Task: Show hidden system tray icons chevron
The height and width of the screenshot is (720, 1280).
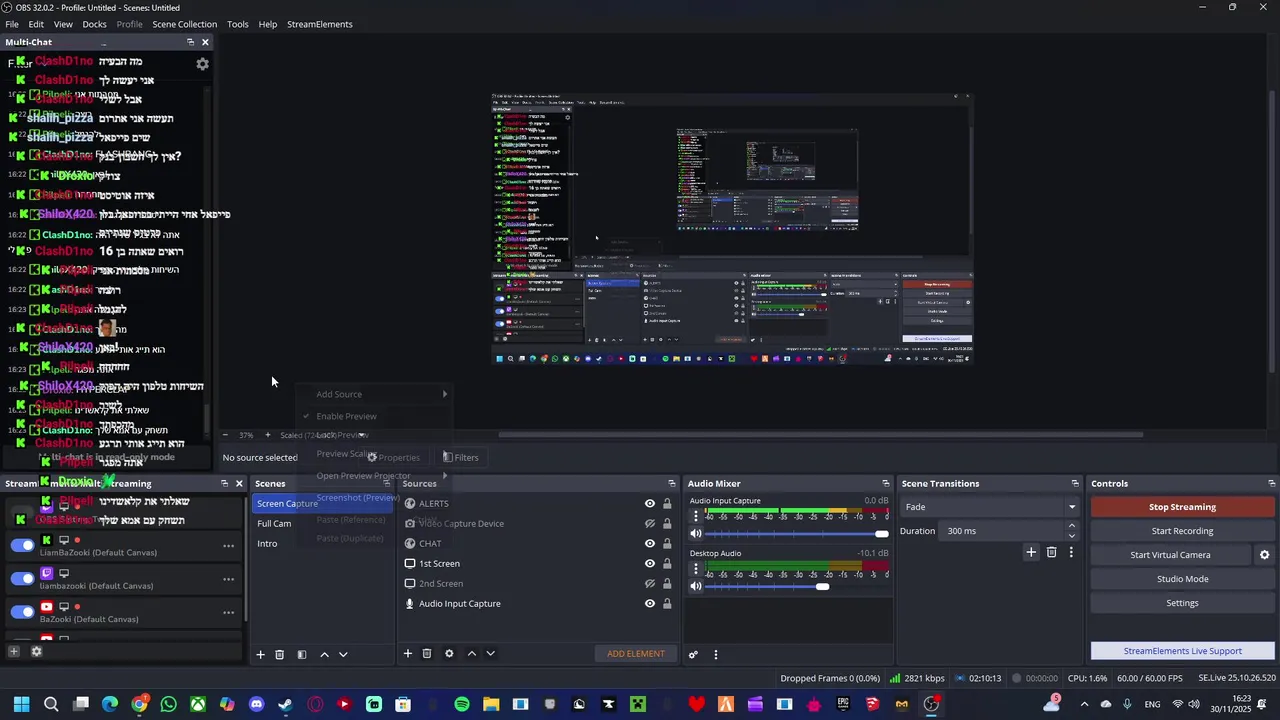Action: tap(1084, 704)
